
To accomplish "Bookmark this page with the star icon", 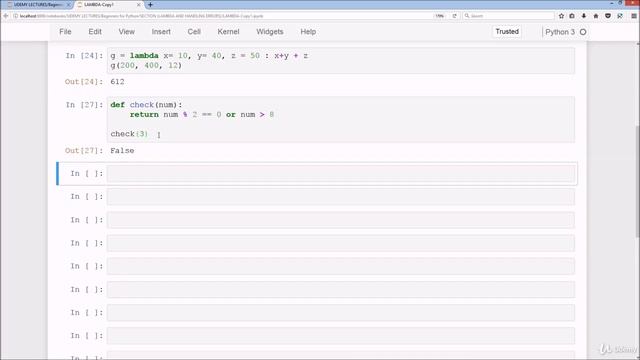I will pyautogui.click(x=561, y=16).
